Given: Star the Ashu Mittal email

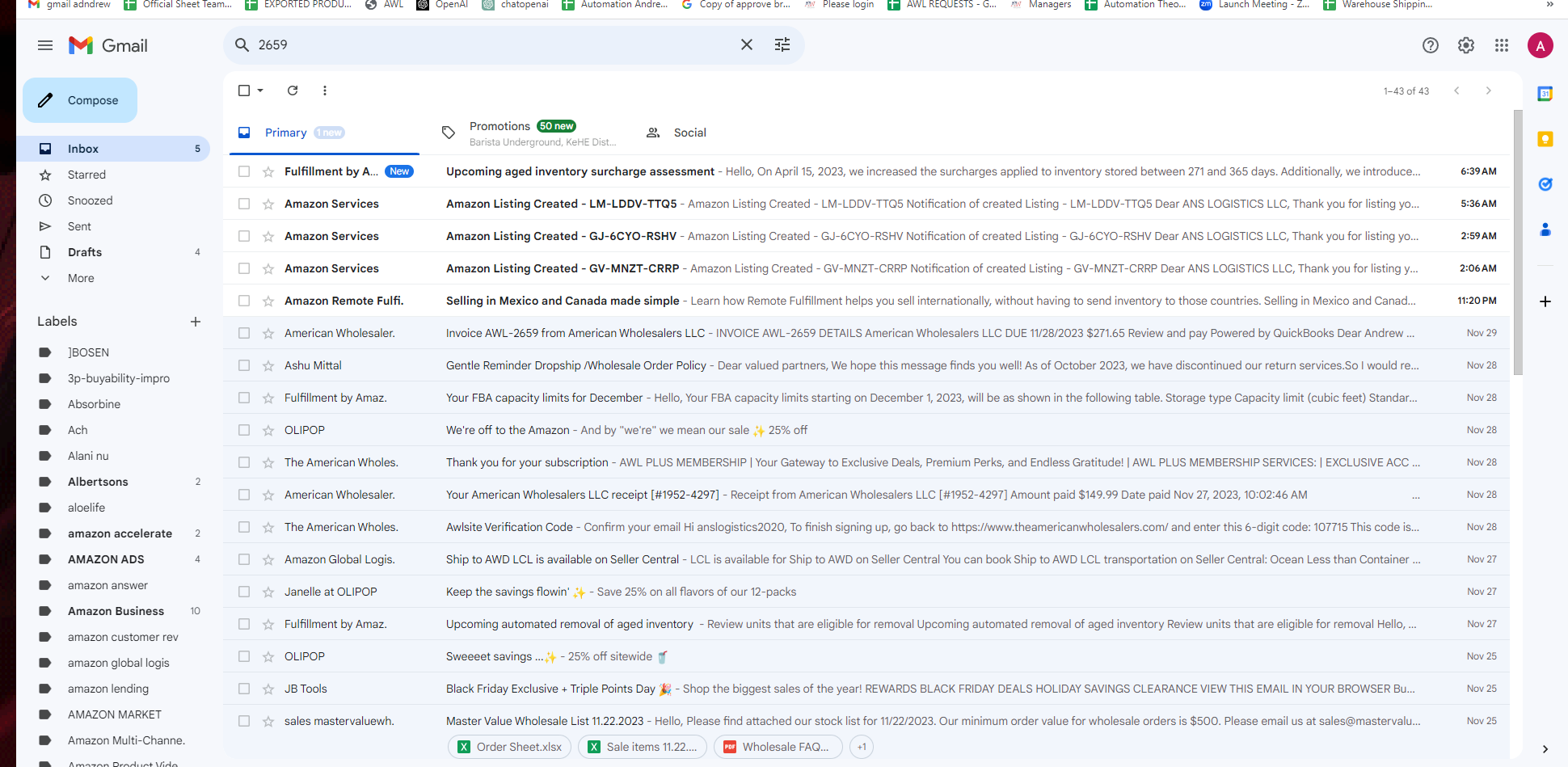Looking at the screenshot, I should pyautogui.click(x=268, y=365).
